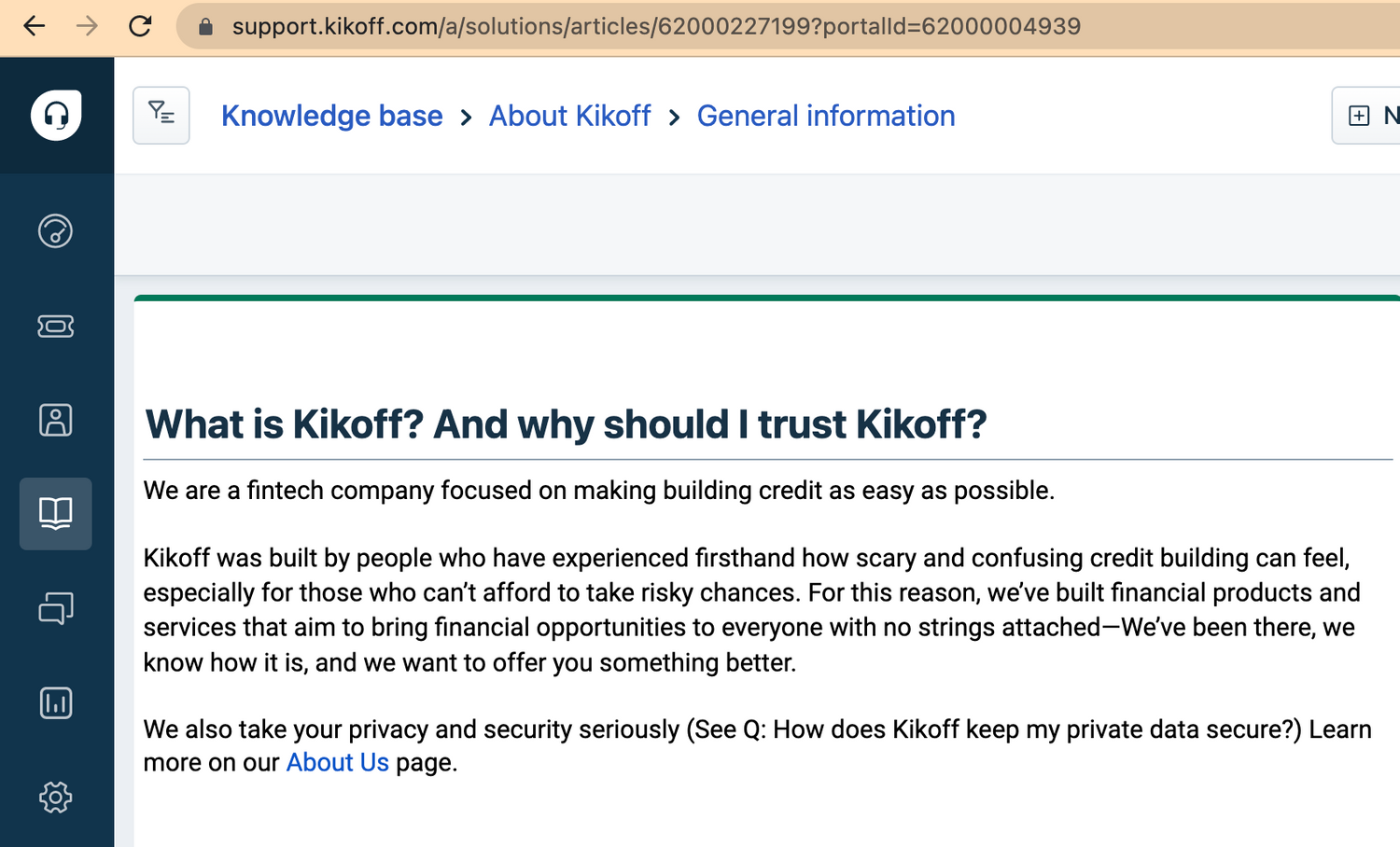Open the Analytics bar chart icon
1400x847 pixels.
pyautogui.click(x=55, y=702)
